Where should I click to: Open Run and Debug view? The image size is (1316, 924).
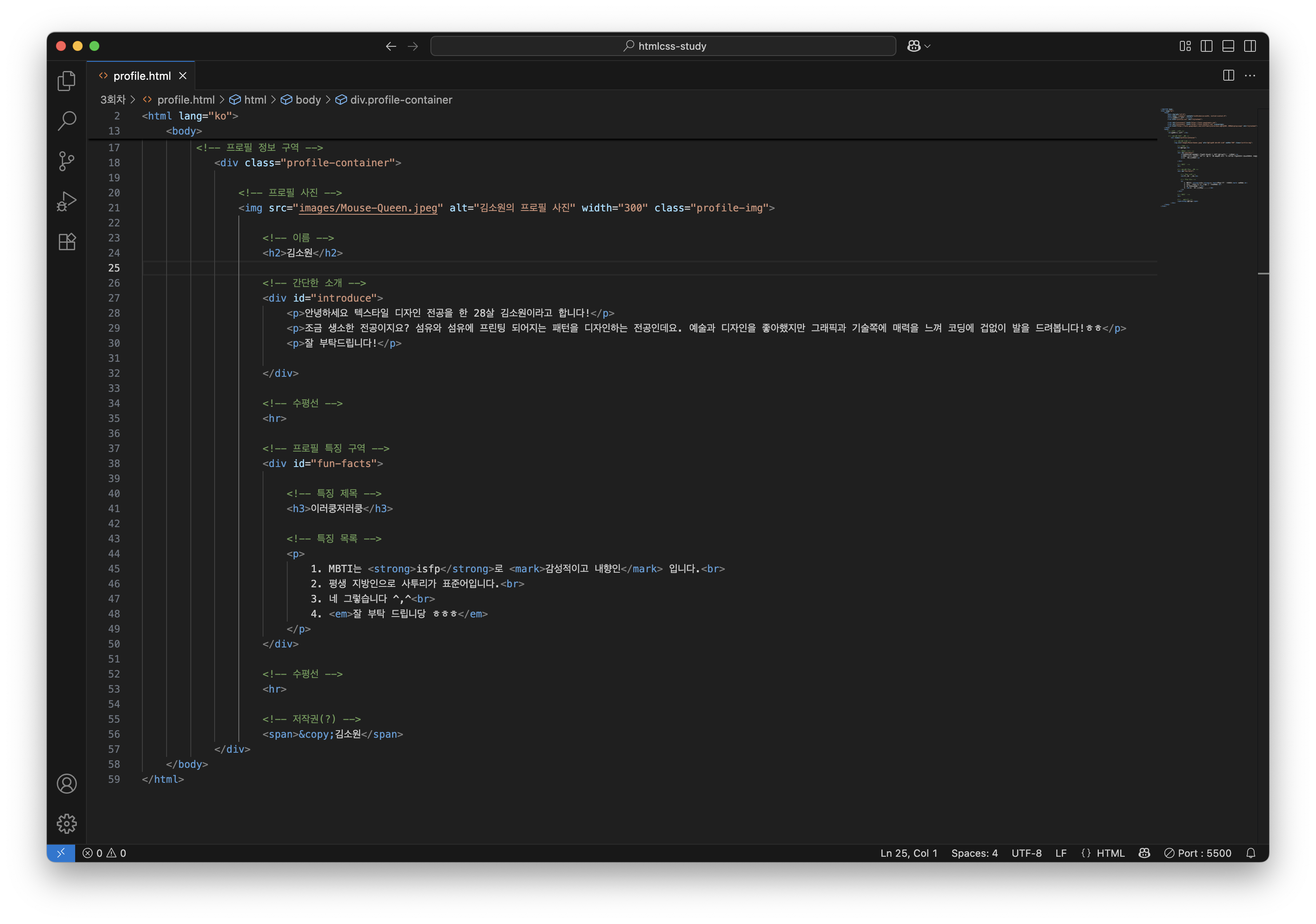[x=66, y=201]
